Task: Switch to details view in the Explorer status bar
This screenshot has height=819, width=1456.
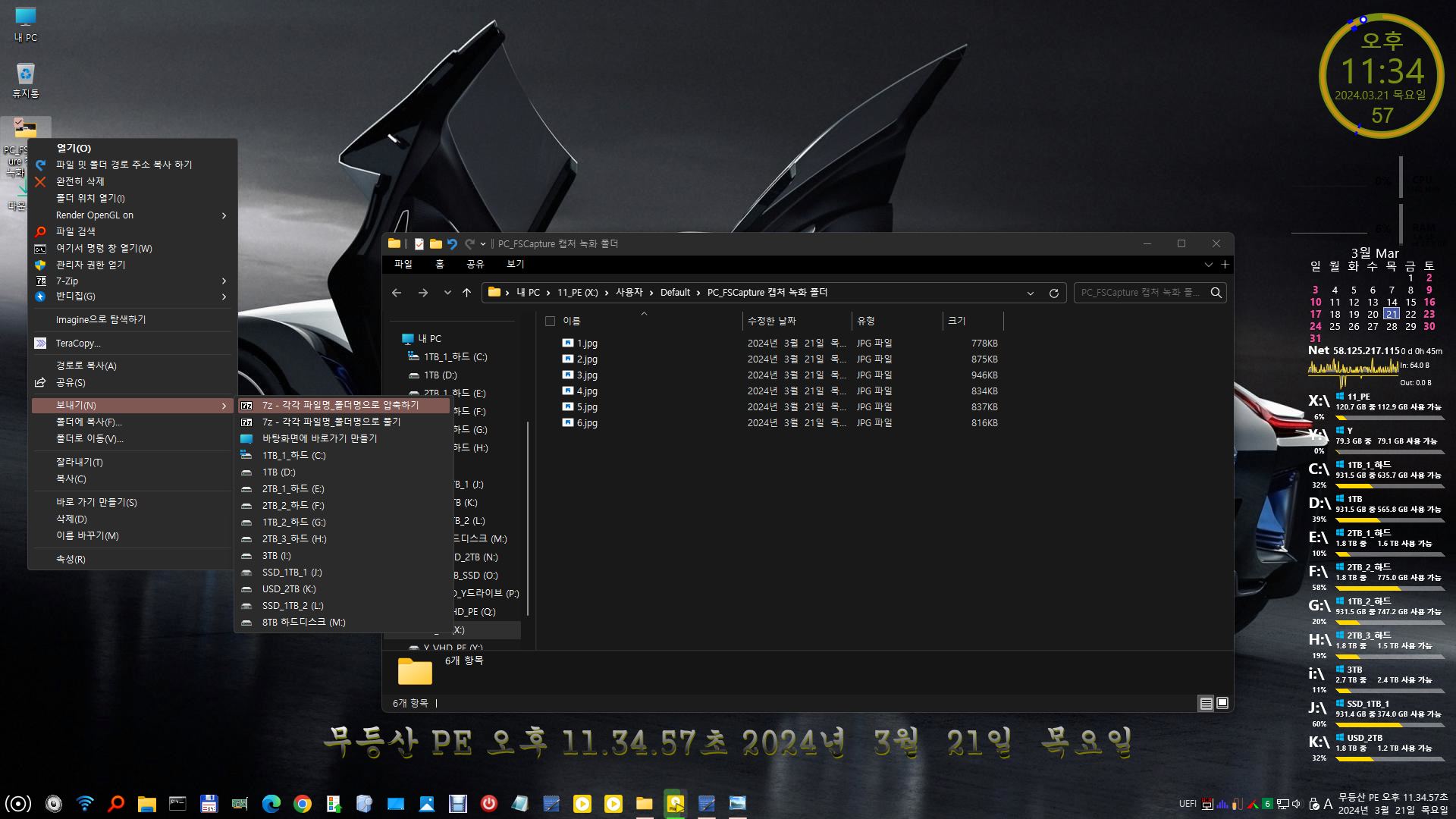Action: (1206, 704)
